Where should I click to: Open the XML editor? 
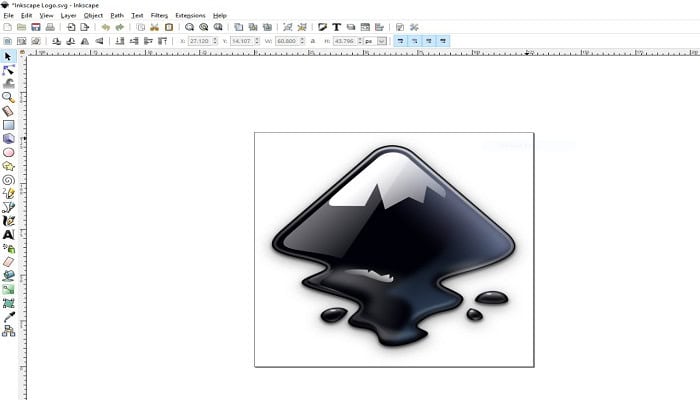[x=365, y=27]
